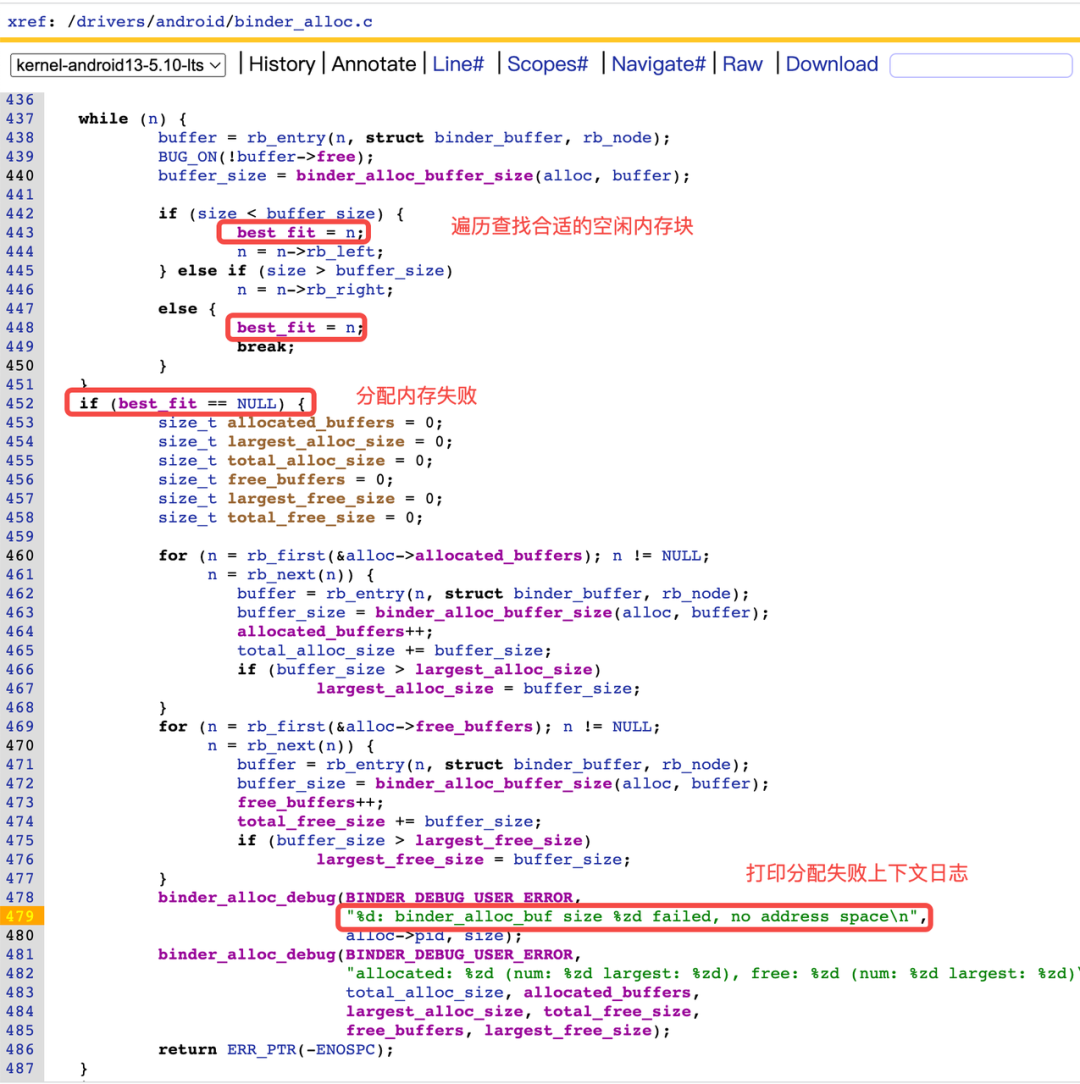This screenshot has width=1080, height=1084.
Task: Open ERR_PTR symbol on line 486
Action: tap(261, 1049)
